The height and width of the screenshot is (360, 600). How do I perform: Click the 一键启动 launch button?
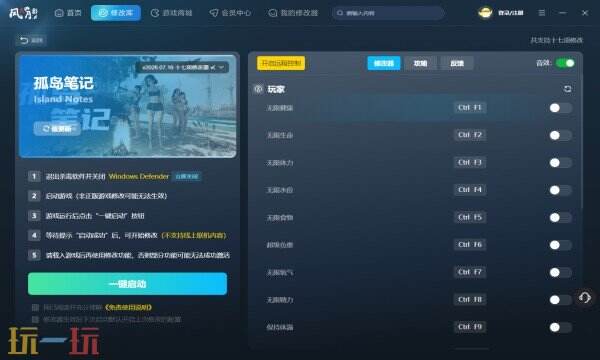[127, 284]
